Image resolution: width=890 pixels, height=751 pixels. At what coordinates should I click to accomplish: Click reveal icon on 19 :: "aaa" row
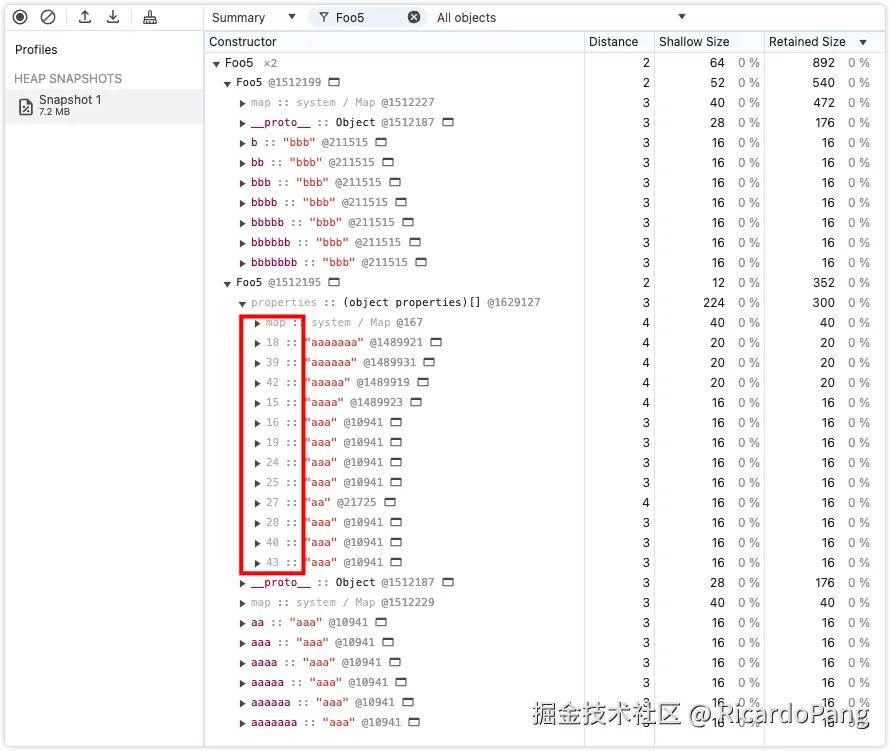pos(396,442)
